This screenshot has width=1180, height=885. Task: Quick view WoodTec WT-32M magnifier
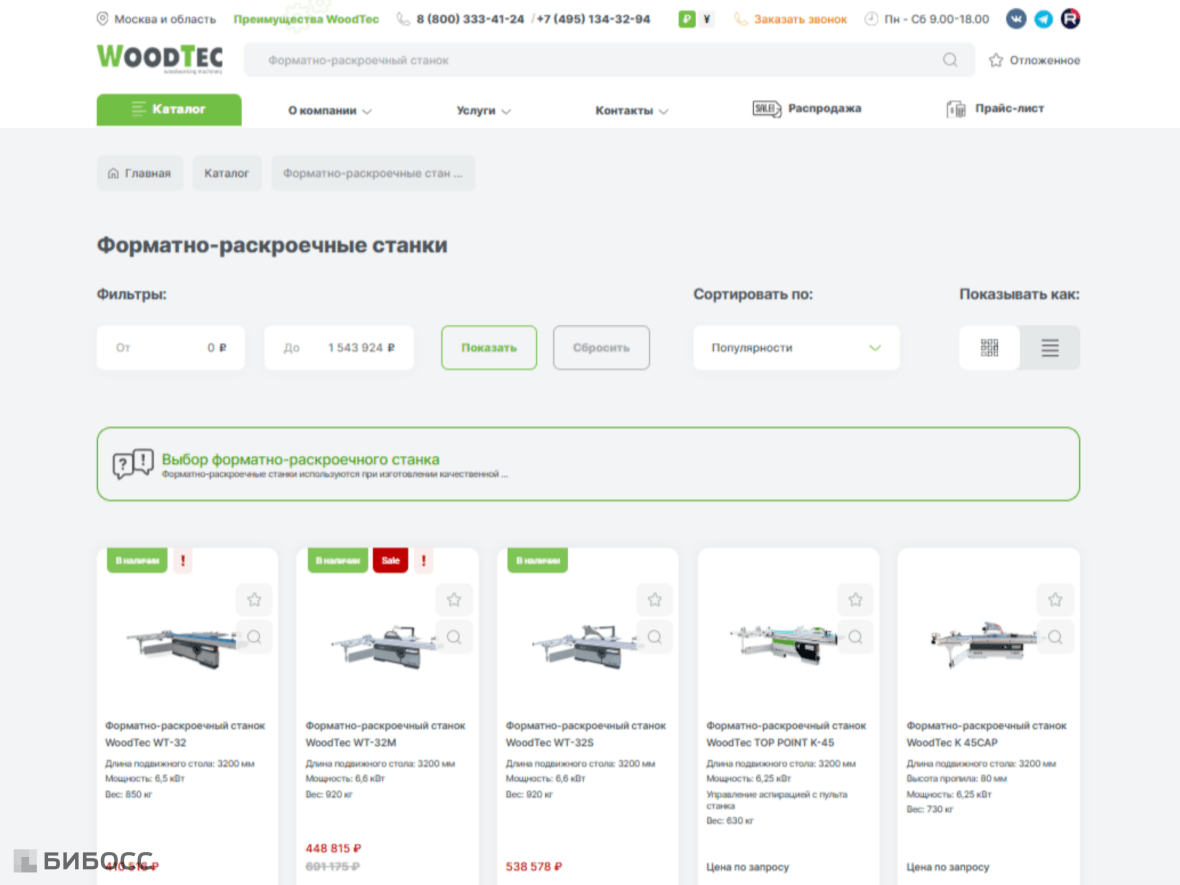coord(454,637)
